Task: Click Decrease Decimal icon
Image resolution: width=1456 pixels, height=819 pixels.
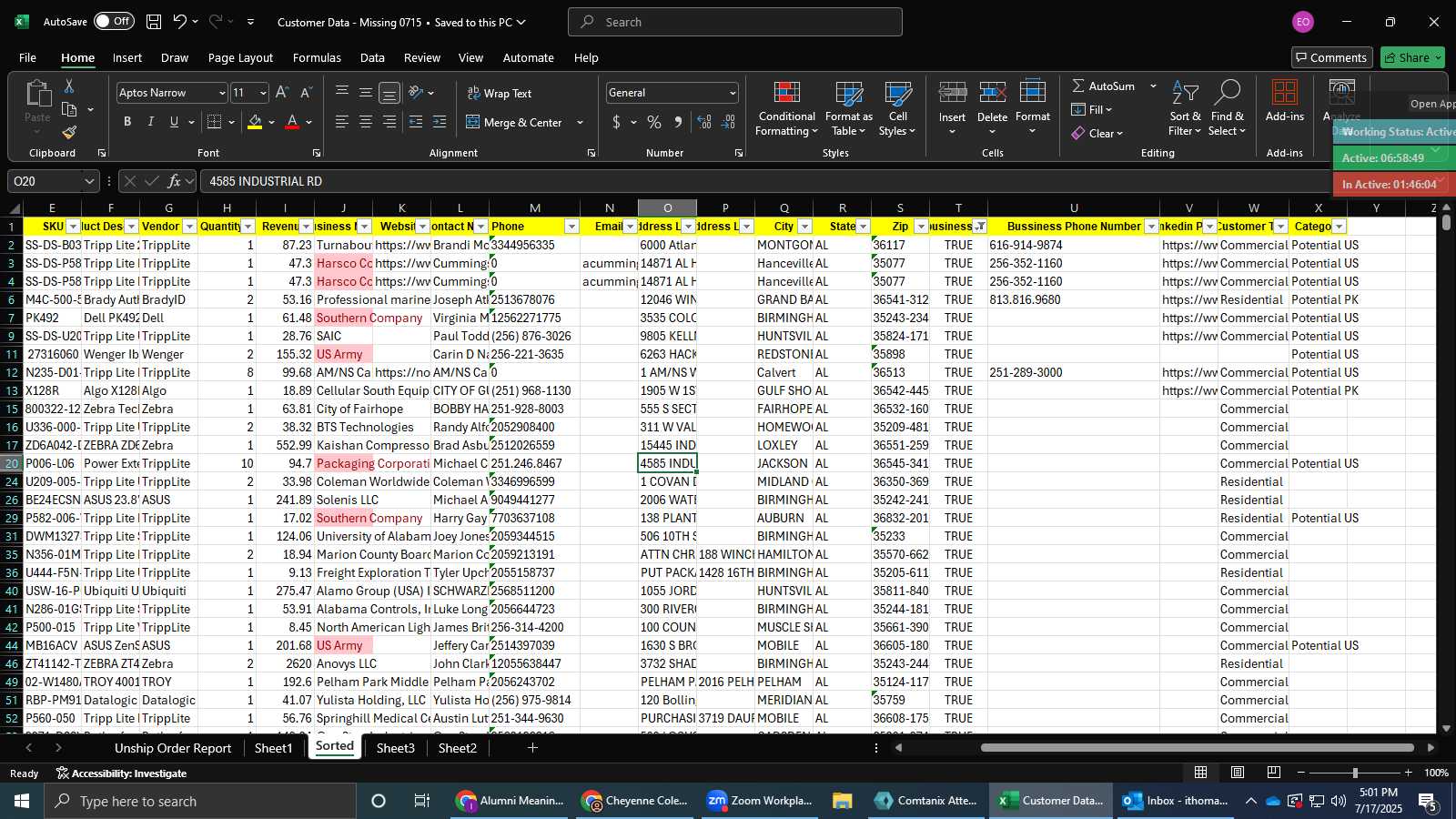Action: pyautogui.click(x=728, y=122)
